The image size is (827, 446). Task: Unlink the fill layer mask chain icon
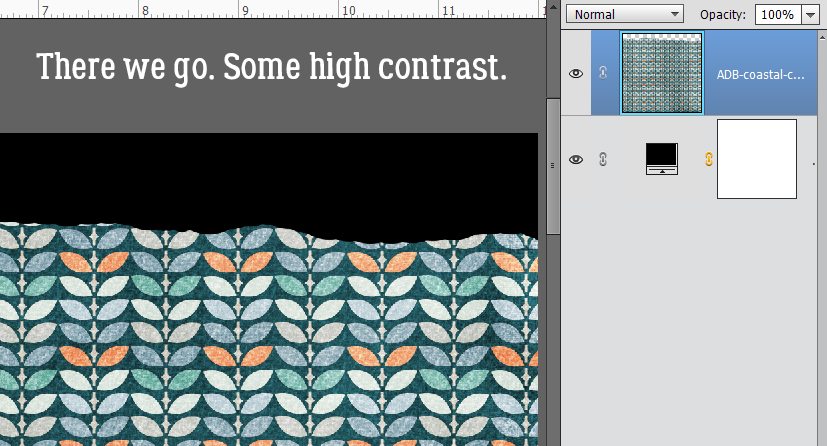(x=709, y=159)
